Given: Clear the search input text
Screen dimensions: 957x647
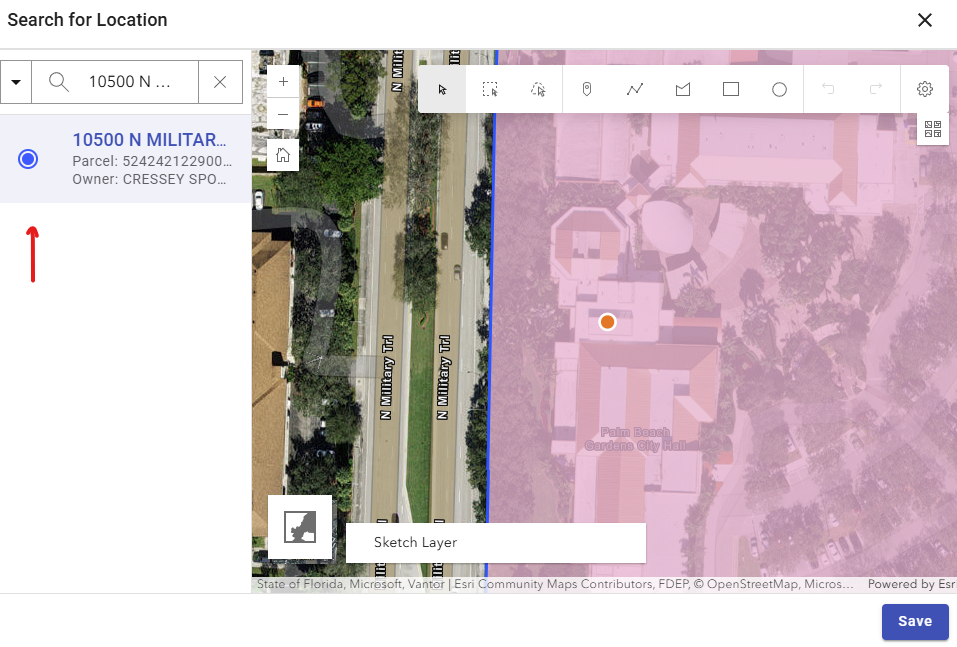Looking at the screenshot, I should 220,81.
